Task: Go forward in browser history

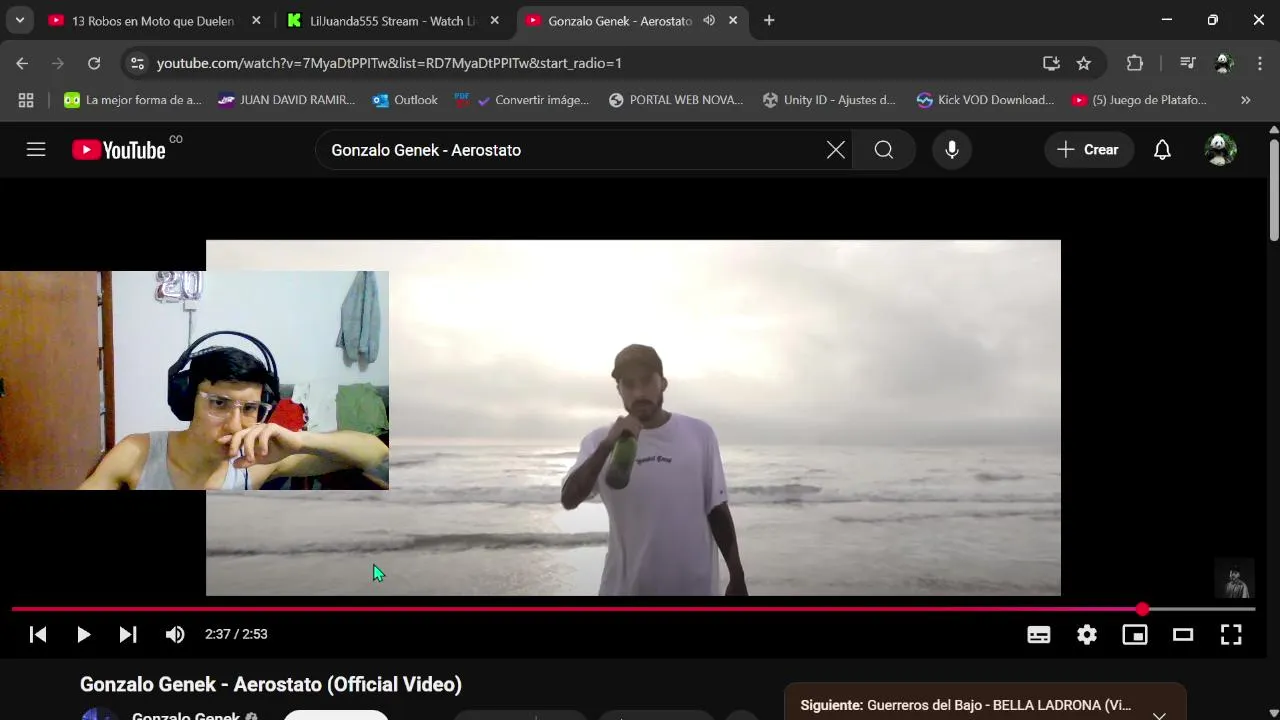Action: (57, 63)
